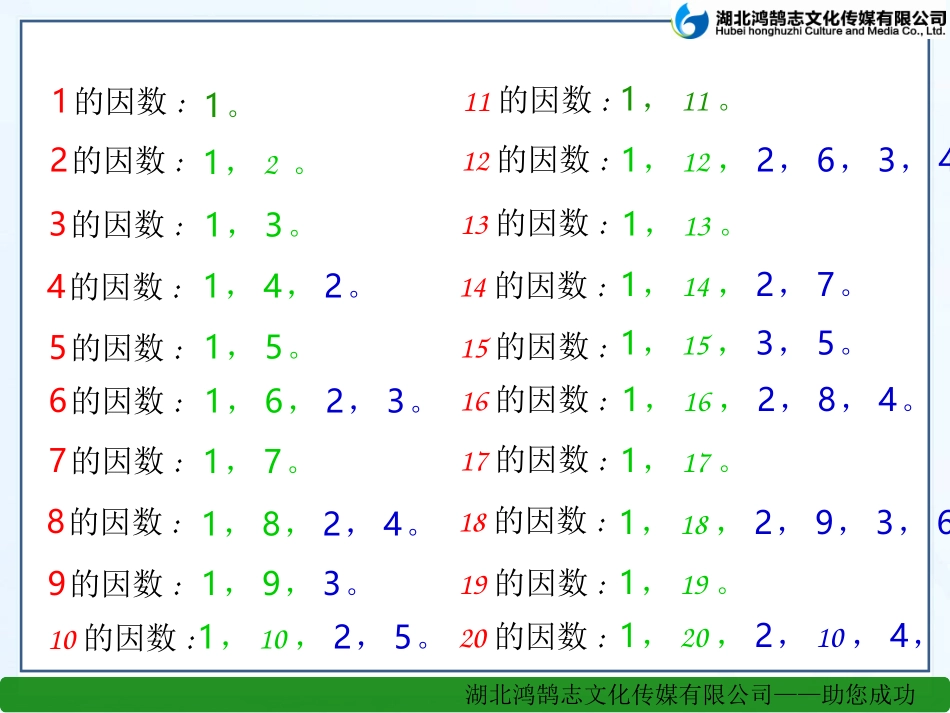Click the label '18 的因数'
Screen dimensions: 950x713
pyautogui.click(x=524, y=521)
